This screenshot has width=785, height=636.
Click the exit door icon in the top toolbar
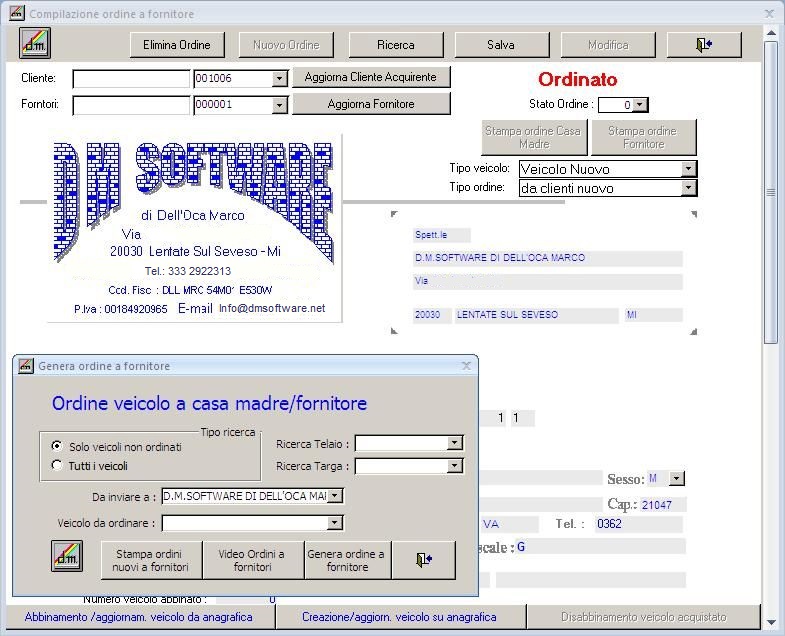(704, 45)
